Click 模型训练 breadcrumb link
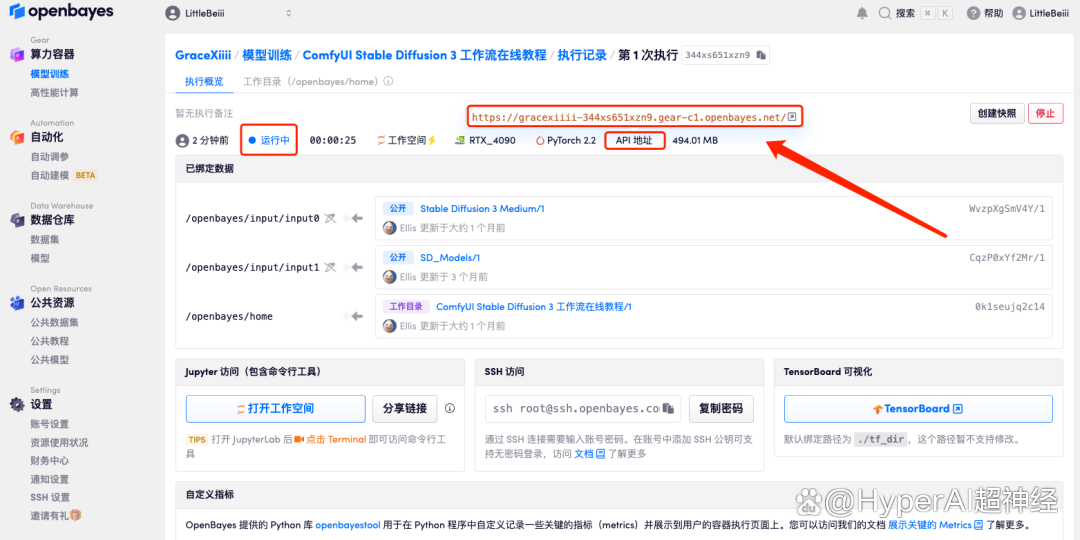This screenshot has width=1080, height=540. pyautogui.click(x=267, y=55)
